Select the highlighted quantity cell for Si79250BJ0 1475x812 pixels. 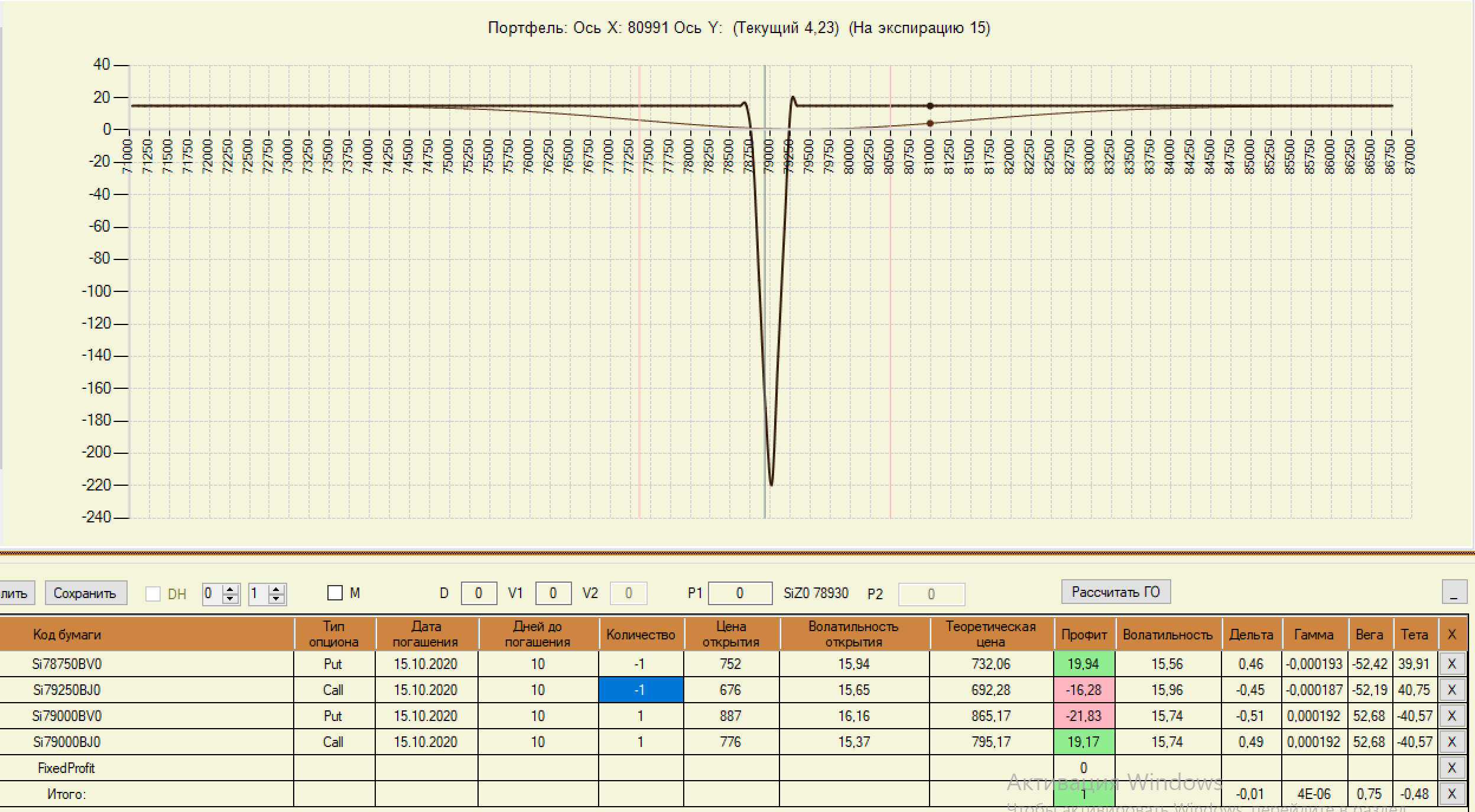tap(641, 690)
